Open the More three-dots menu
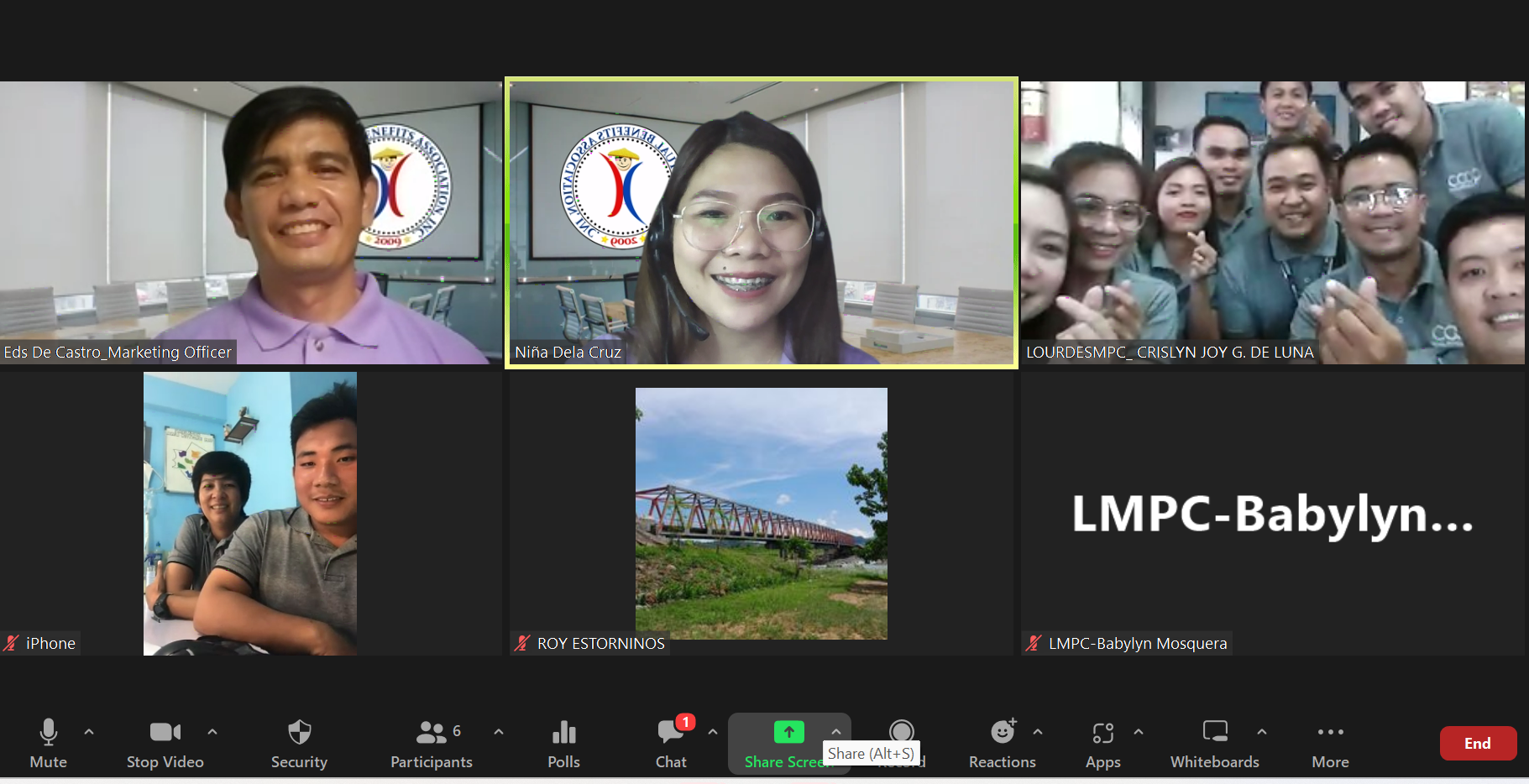This screenshot has height=784, width=1529. (1331, 743)
